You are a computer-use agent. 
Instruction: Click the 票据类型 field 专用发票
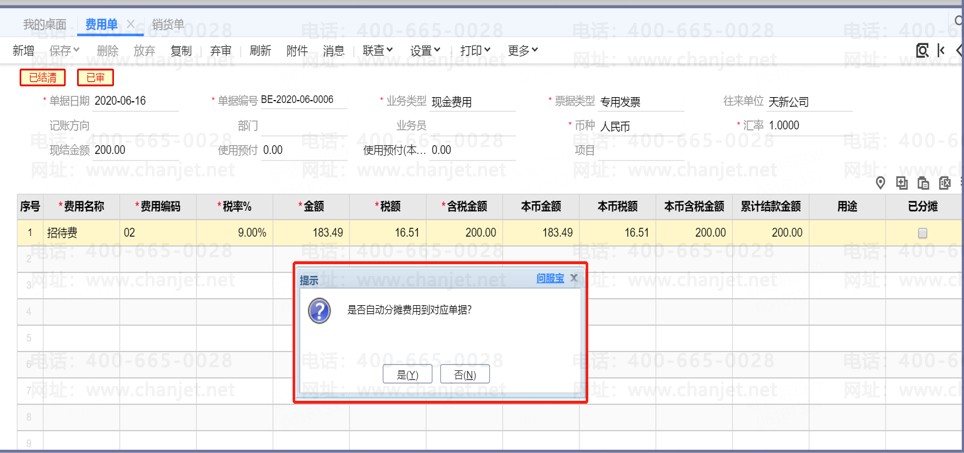tap(641, 102)
